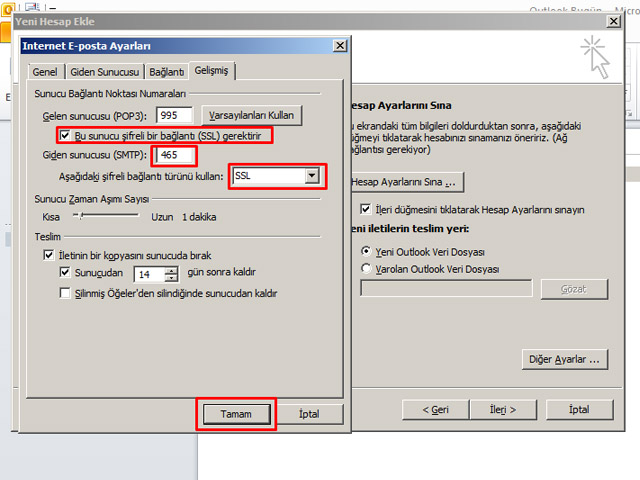Decrease days value with the down arrow
This screenshot has width=640, height=480.
pyautogui.click(x=171, y=278)
